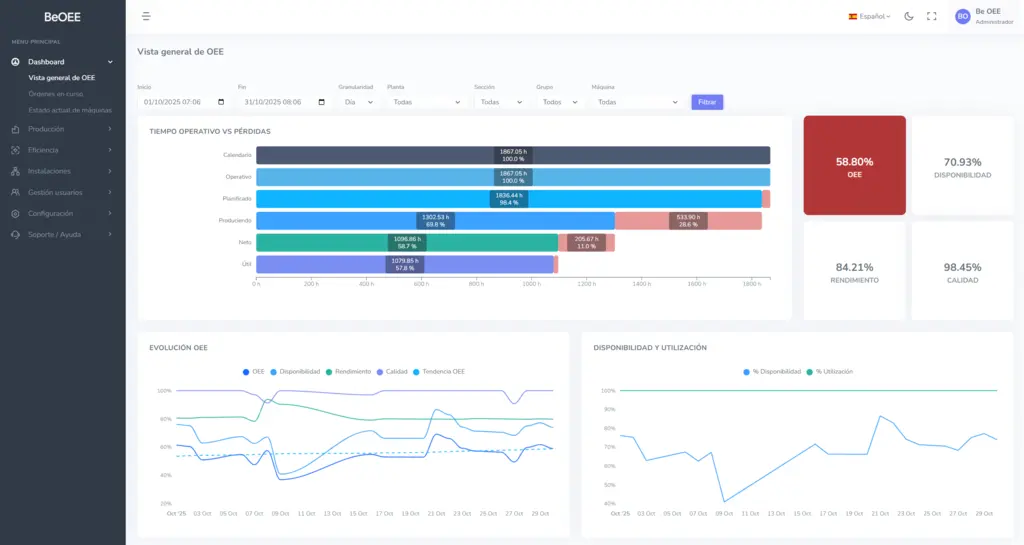Open Órdenes en curso menu item

pos(56,94)
